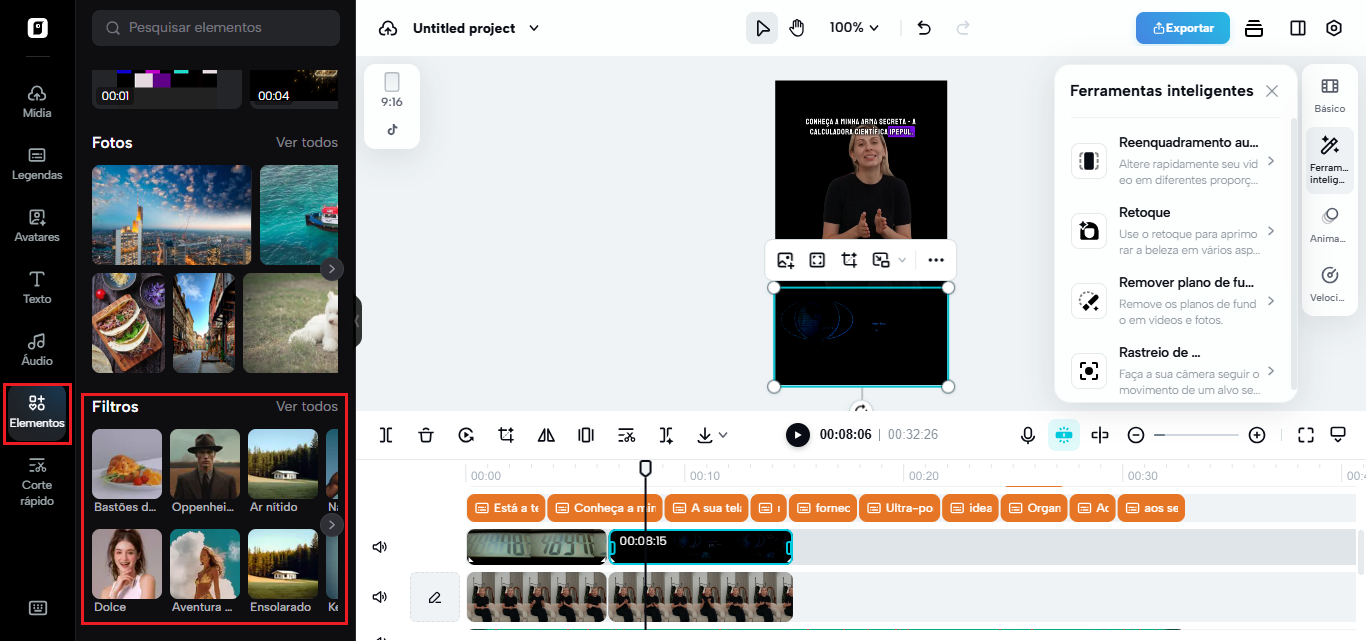This screenshot has height=641, width=1366.
Task: Activate the hand pan tool
Action: click(797, 28)
